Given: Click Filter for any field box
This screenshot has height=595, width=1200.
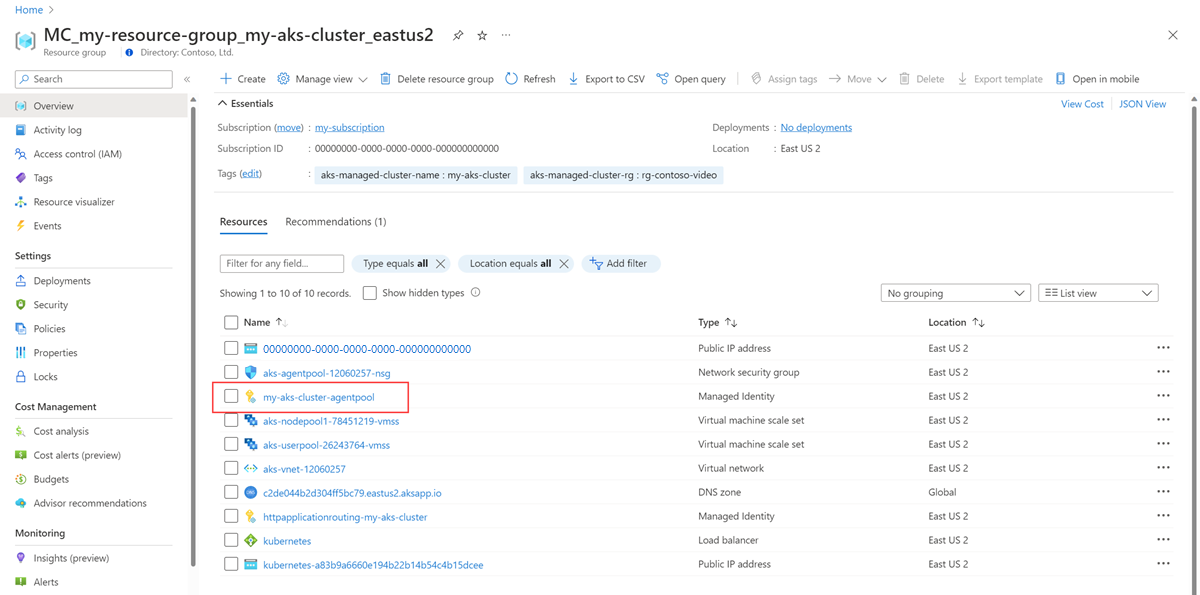Looking at the screenshot, I should click(281, 264).
